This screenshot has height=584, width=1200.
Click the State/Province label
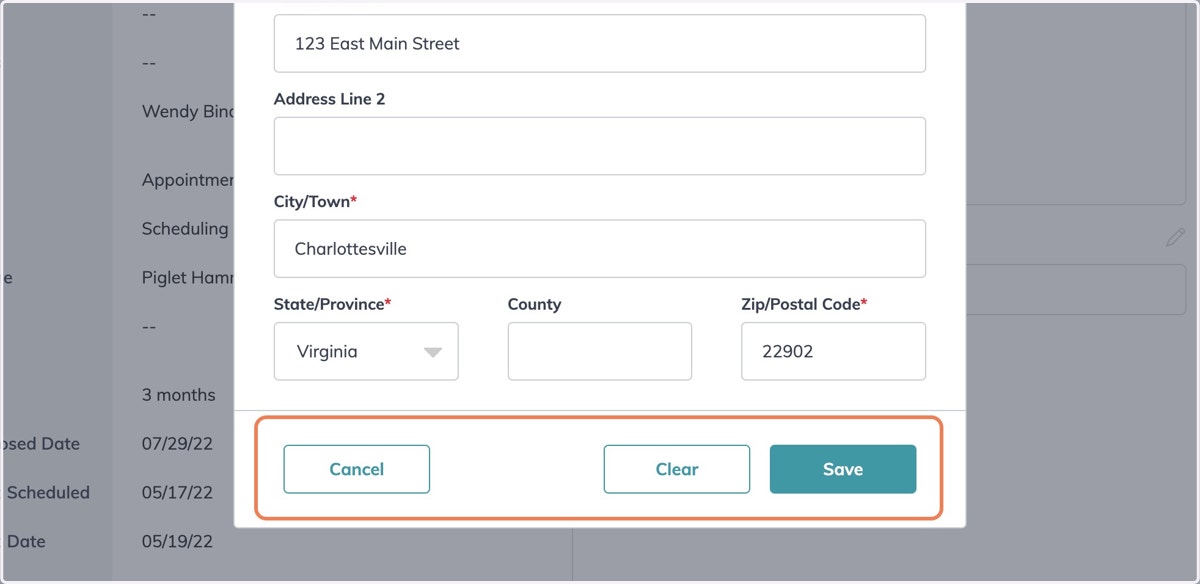pos(332,304)
